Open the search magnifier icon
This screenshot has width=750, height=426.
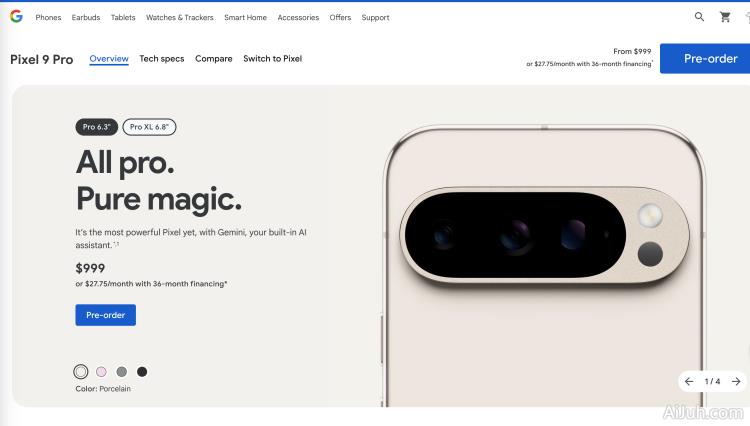699,17
